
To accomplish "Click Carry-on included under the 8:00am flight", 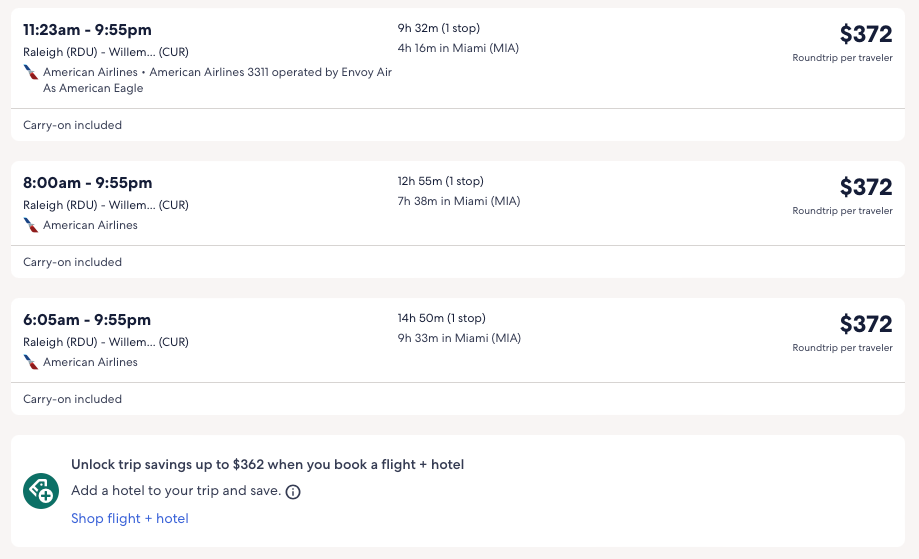I will click(x=72, y=262).
